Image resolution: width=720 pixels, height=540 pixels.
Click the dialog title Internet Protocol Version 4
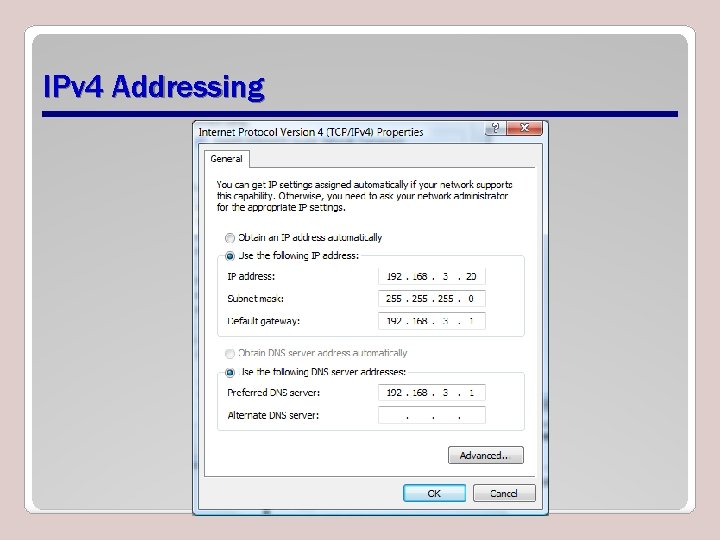[x=311, y=132]
